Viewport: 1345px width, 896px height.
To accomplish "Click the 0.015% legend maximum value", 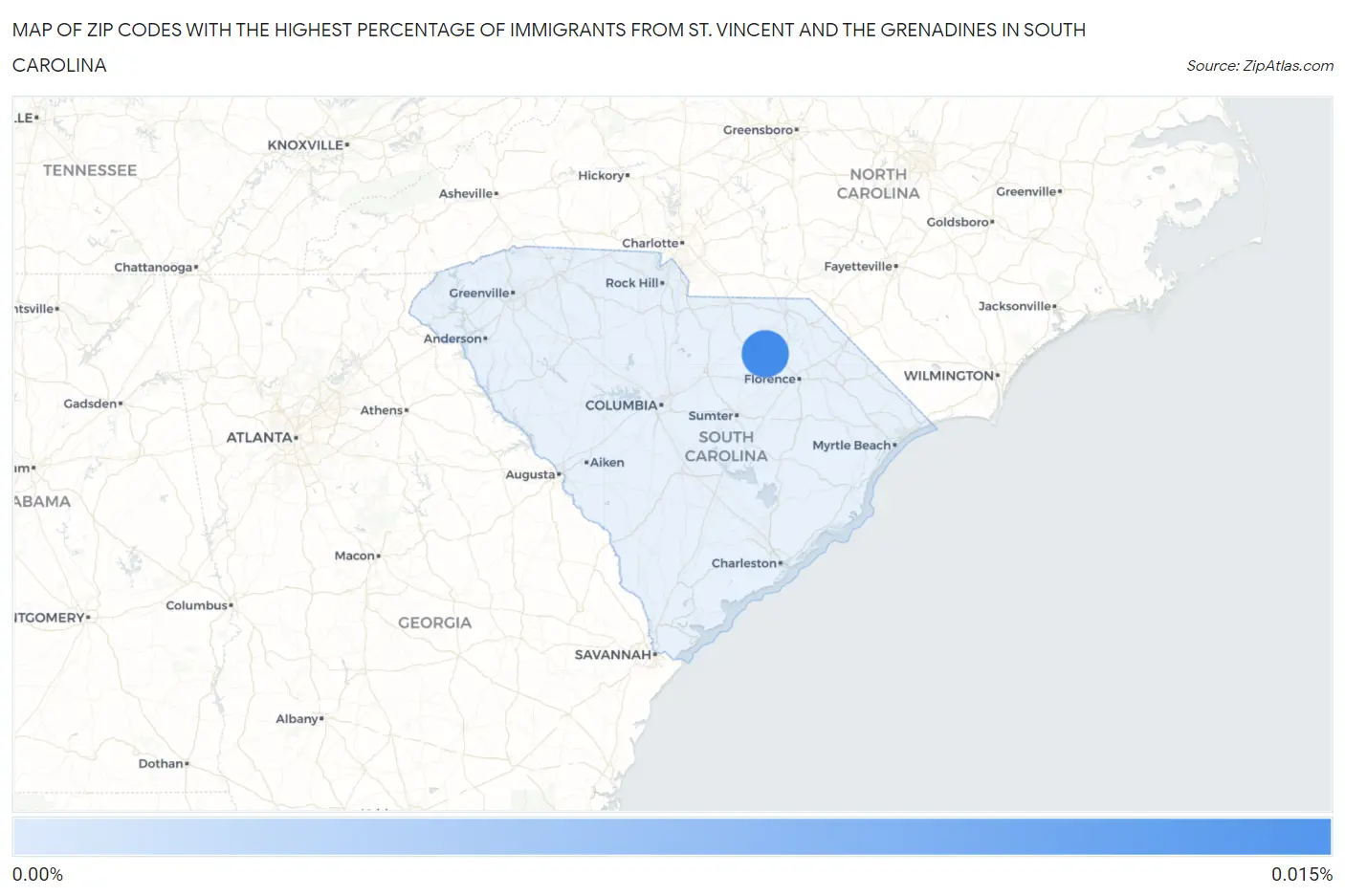I will coord(1302,875).
